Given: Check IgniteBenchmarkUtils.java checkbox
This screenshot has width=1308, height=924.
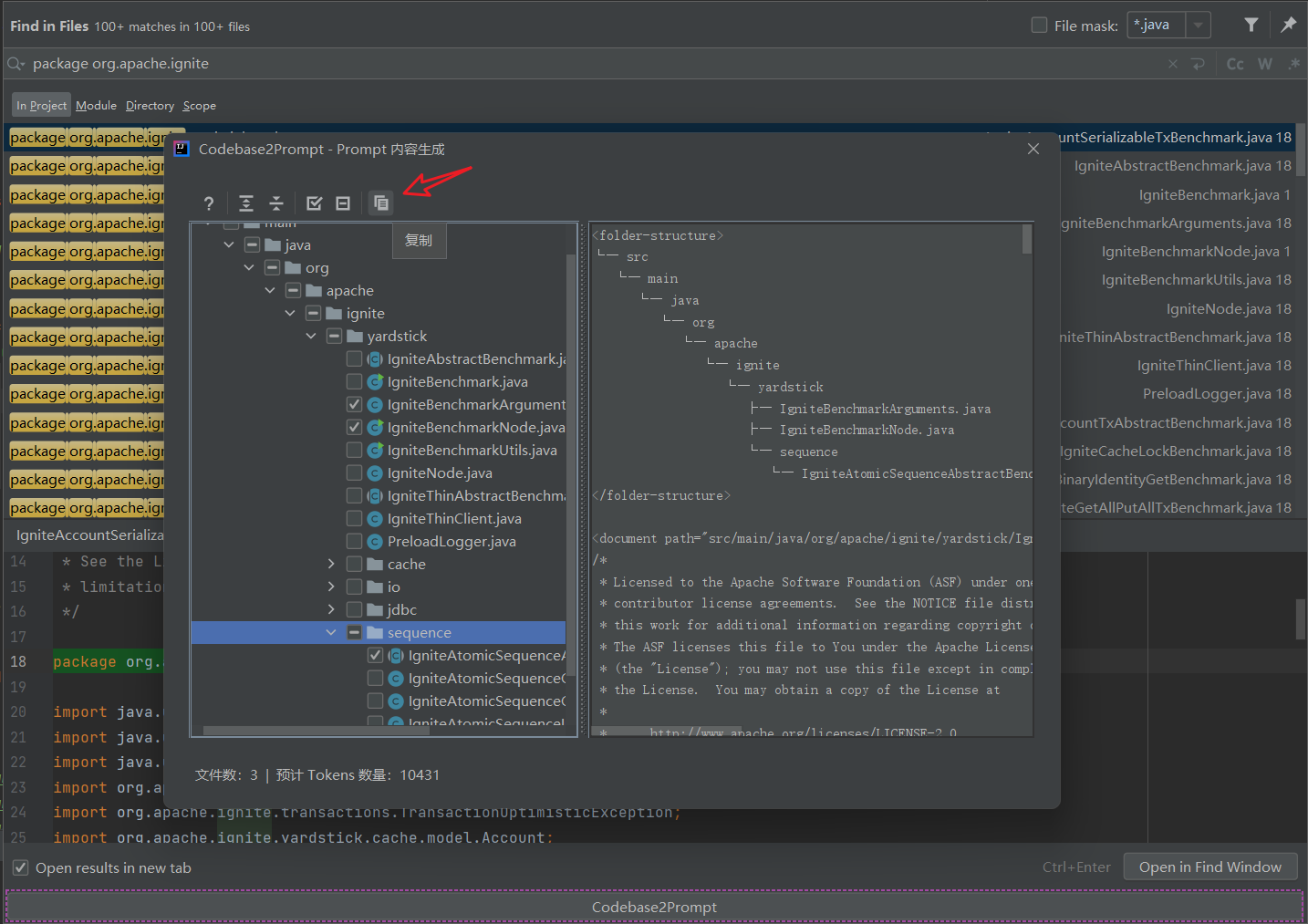Looking at the screenshot, I should 354,450.
